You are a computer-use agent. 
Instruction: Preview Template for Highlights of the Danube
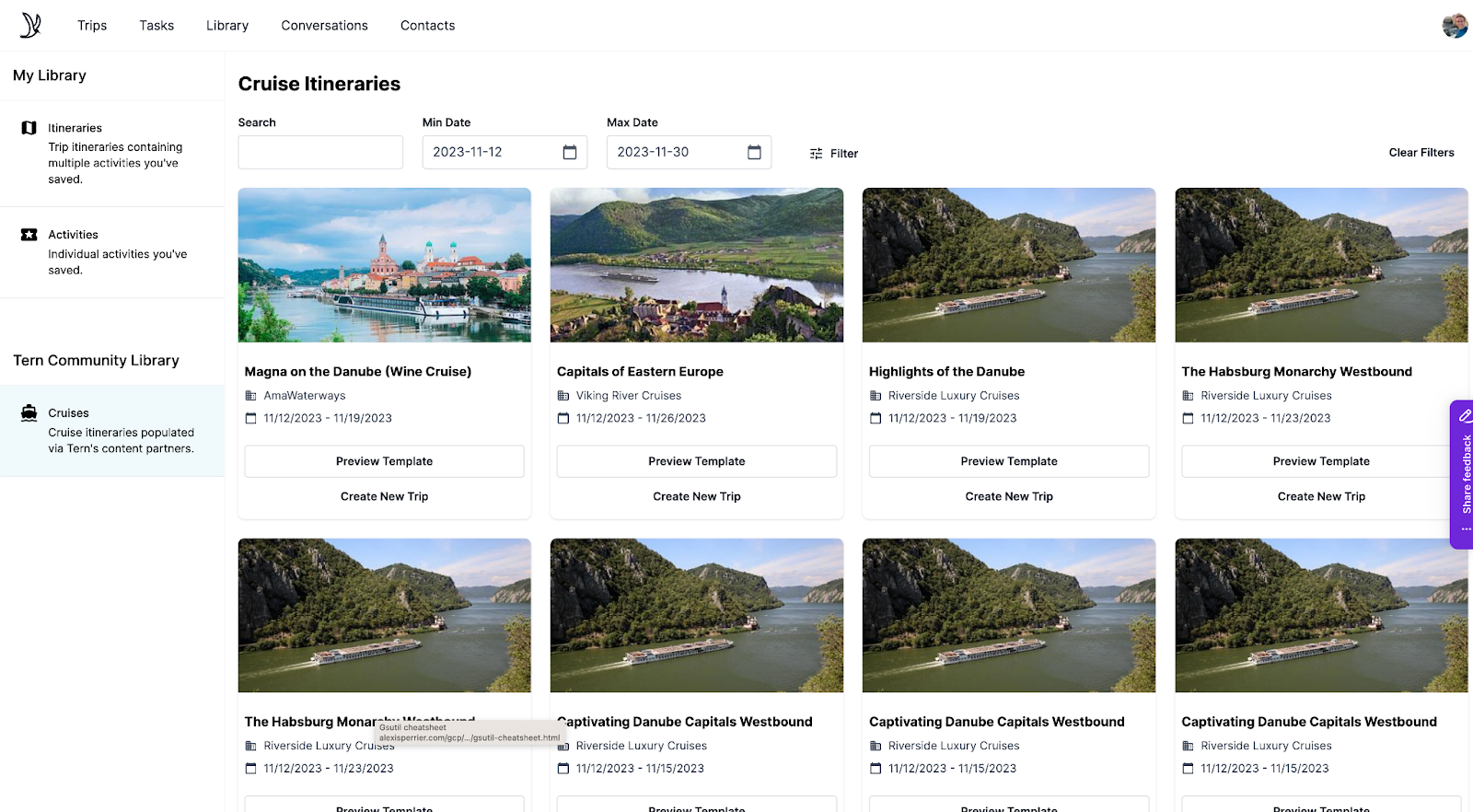[1009, 461]
